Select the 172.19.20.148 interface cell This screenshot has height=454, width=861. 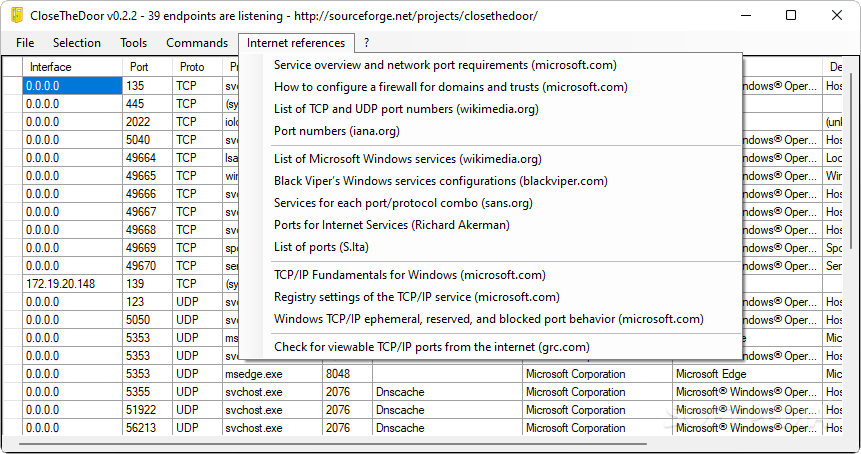pos(72,284)
